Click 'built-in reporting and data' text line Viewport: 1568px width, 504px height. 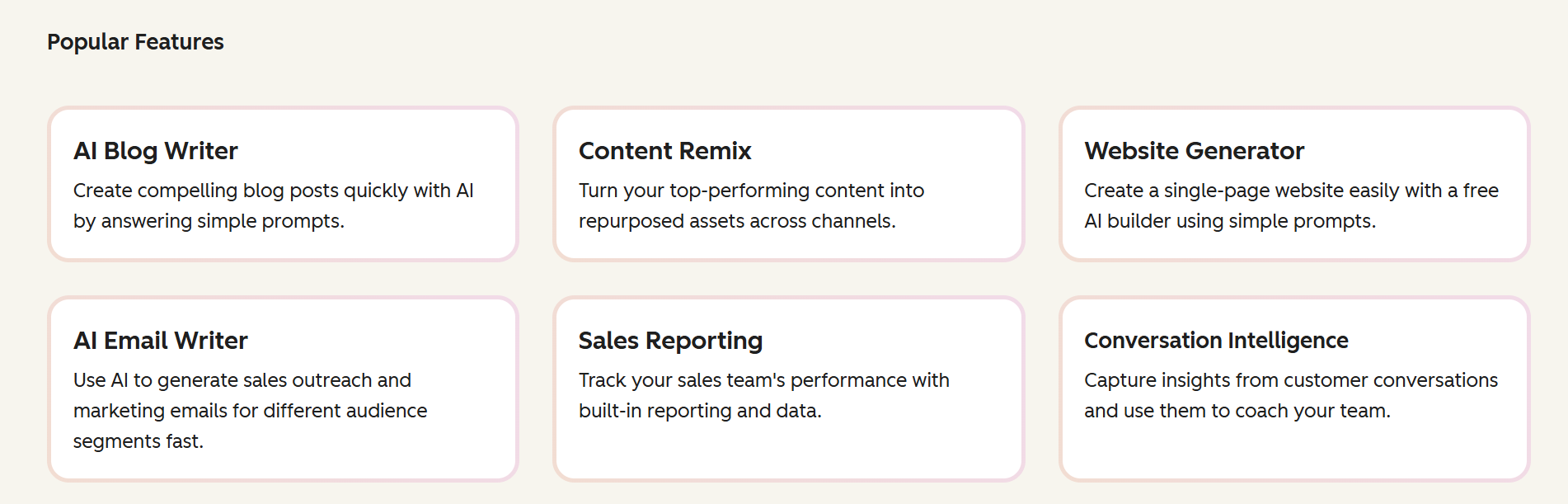click(x=700, y=411)
